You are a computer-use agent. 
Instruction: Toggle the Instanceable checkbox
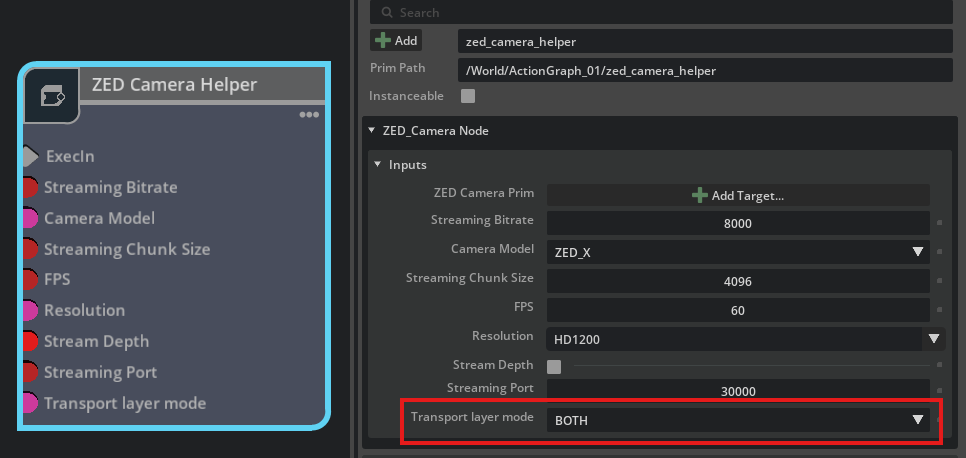(x=468, y=96)
